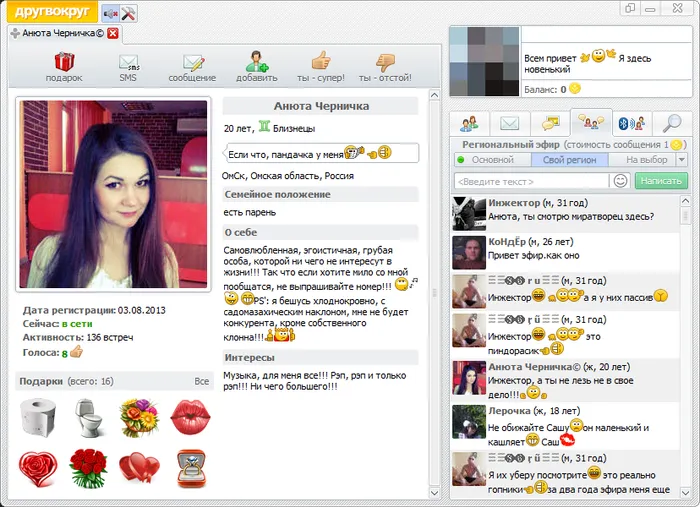Click the thumbs-up icon beside 'Голоса: 8'
Screen dimensions: 700x507
76,352
